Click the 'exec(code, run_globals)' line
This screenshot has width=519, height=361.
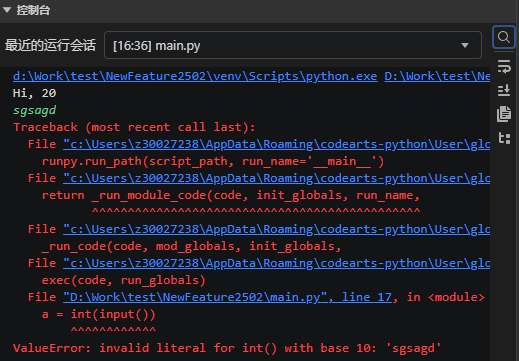[x=124, y=280]
